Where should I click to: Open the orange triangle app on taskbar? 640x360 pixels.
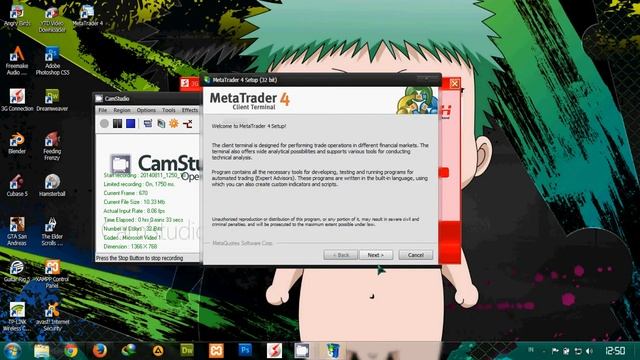pyautogui.click(x=158, y=351)
